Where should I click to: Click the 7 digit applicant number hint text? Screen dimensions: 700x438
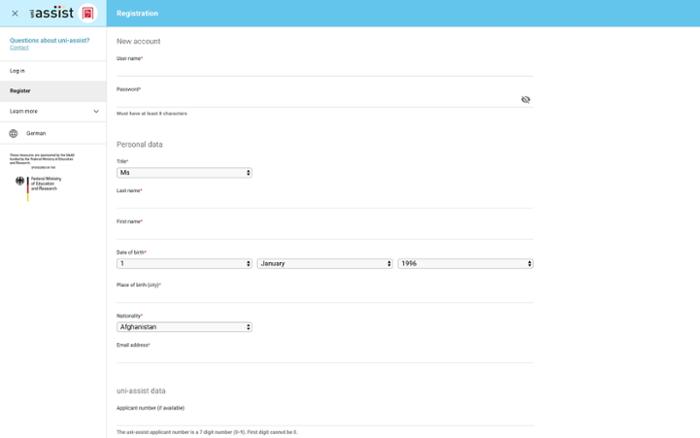click(x=207, y=432)
